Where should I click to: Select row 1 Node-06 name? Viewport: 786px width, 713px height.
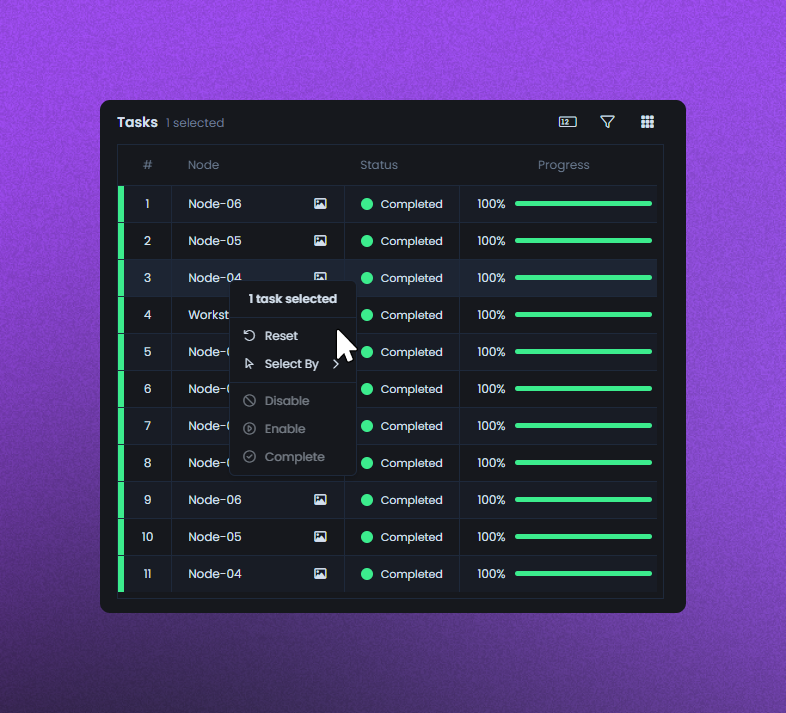[x=215, y=204]
